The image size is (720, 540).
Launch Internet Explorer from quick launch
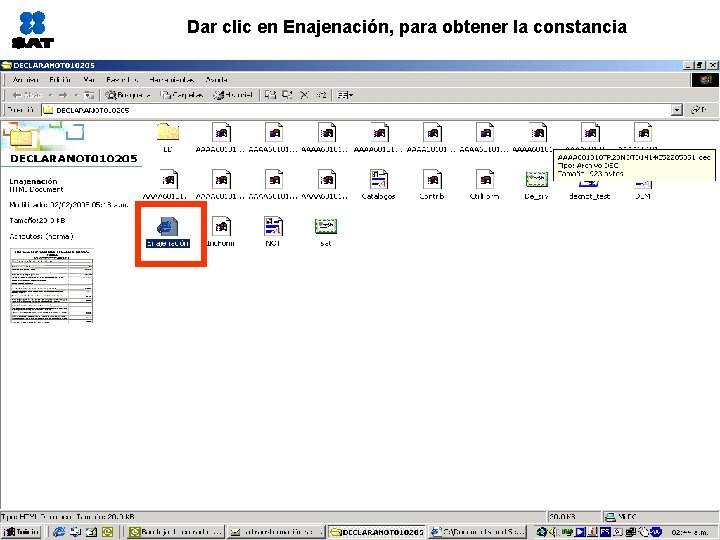[x=59, y=532]
